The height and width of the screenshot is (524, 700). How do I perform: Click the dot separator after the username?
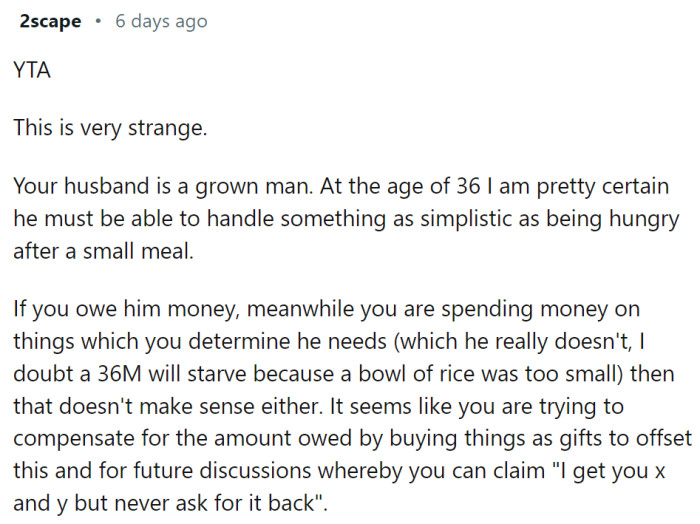[98, 22]
